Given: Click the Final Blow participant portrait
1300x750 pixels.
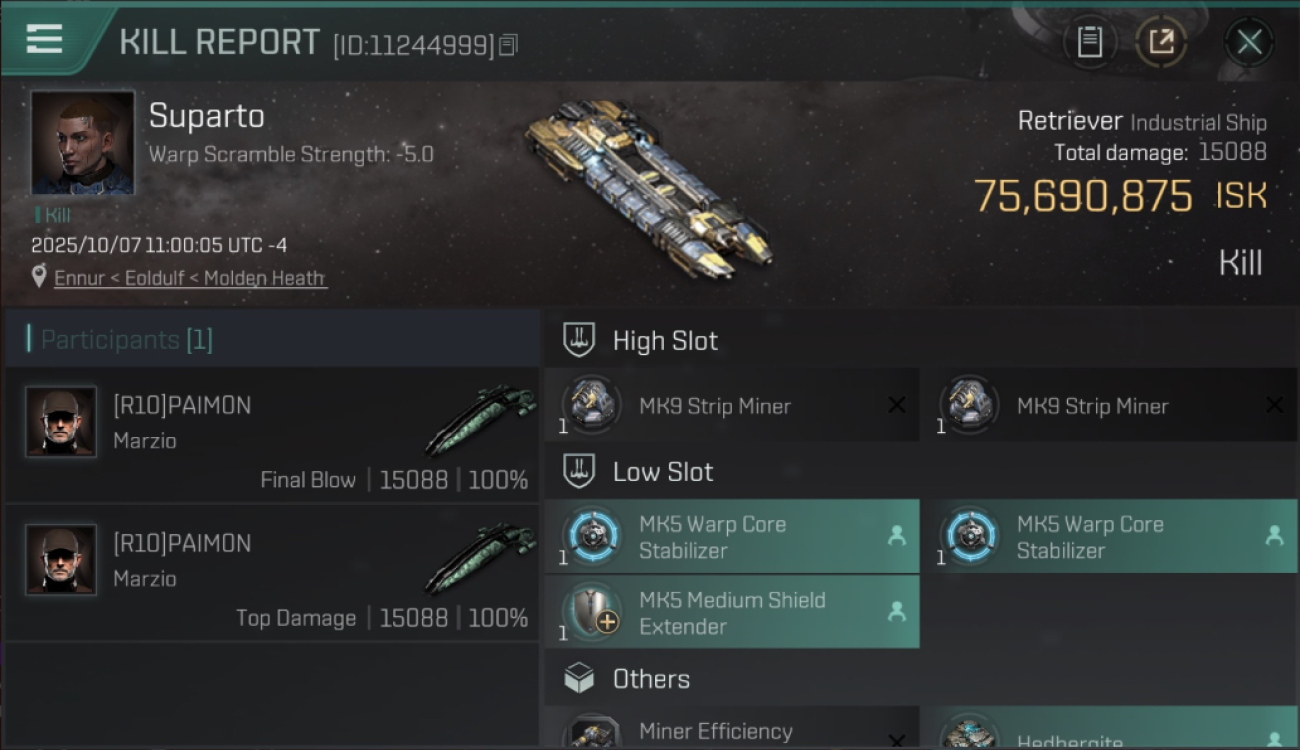Looking at the screenshot, I should tap(61, 422).
